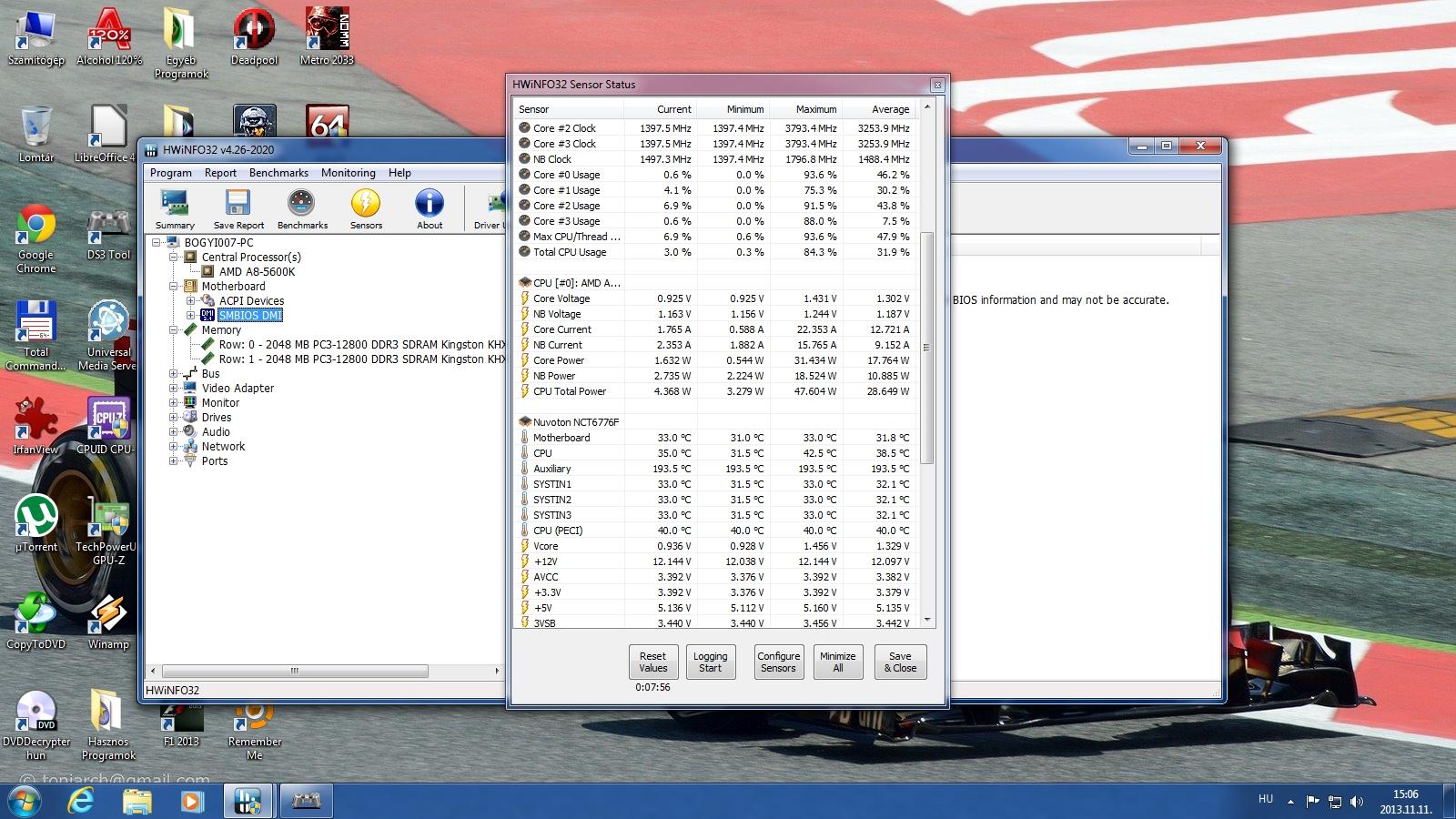1456x819 pixels.
Task: Launch DVDDecrypter hun shortcut
Action: pos(35,726)
